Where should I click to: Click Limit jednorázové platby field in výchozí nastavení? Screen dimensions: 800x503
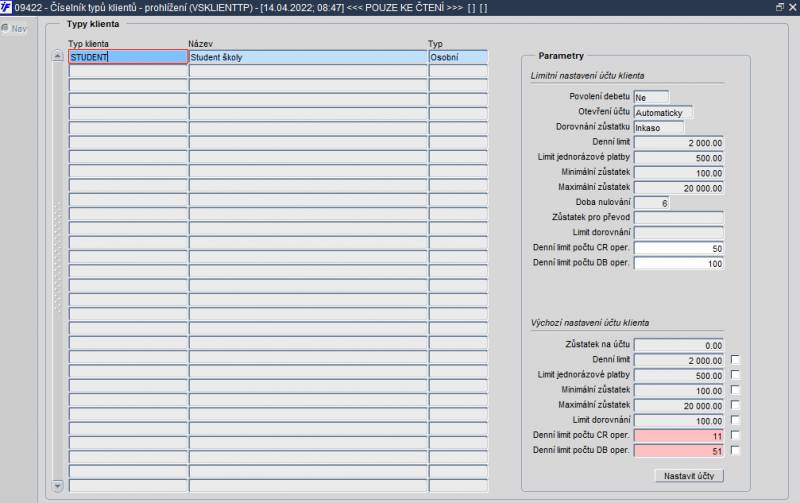point(679,375)
